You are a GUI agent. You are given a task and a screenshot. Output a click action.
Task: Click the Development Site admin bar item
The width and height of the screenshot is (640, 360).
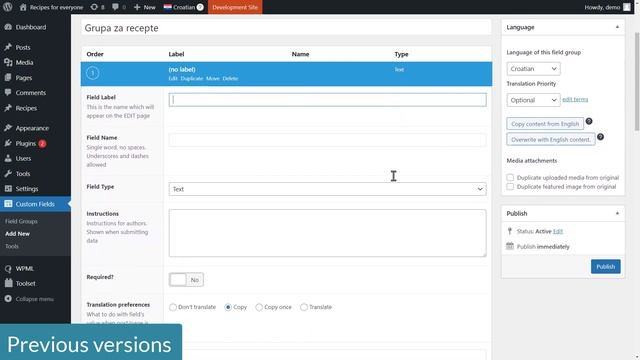click(x=235, y=7)
